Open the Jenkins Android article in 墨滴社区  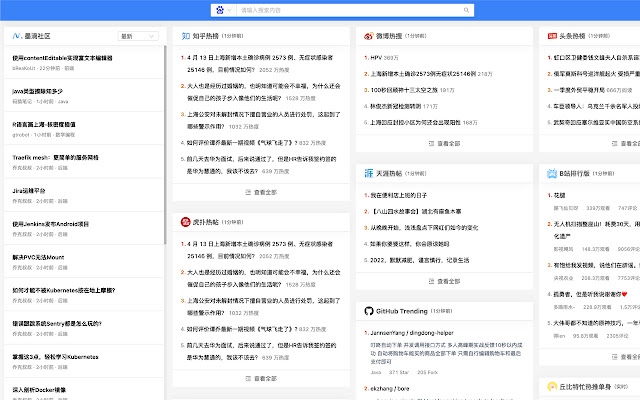(x=50, y=224)
